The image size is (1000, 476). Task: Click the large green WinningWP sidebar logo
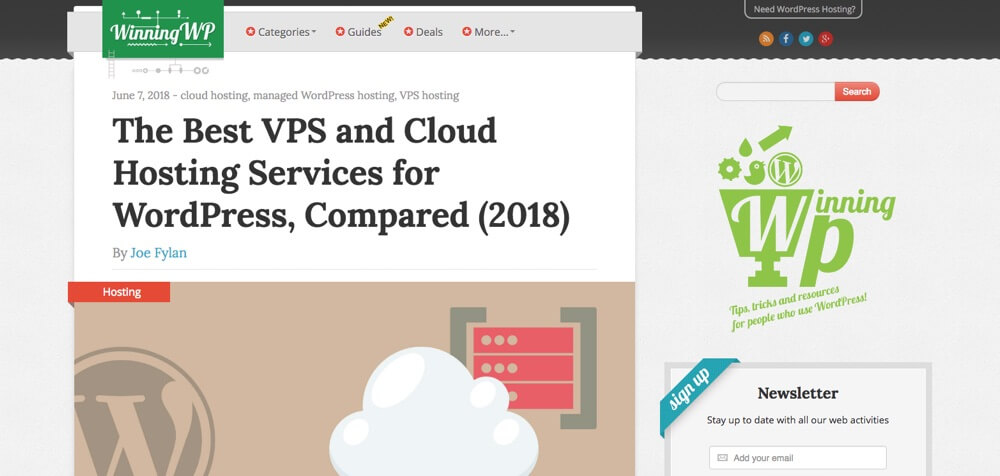807,228
